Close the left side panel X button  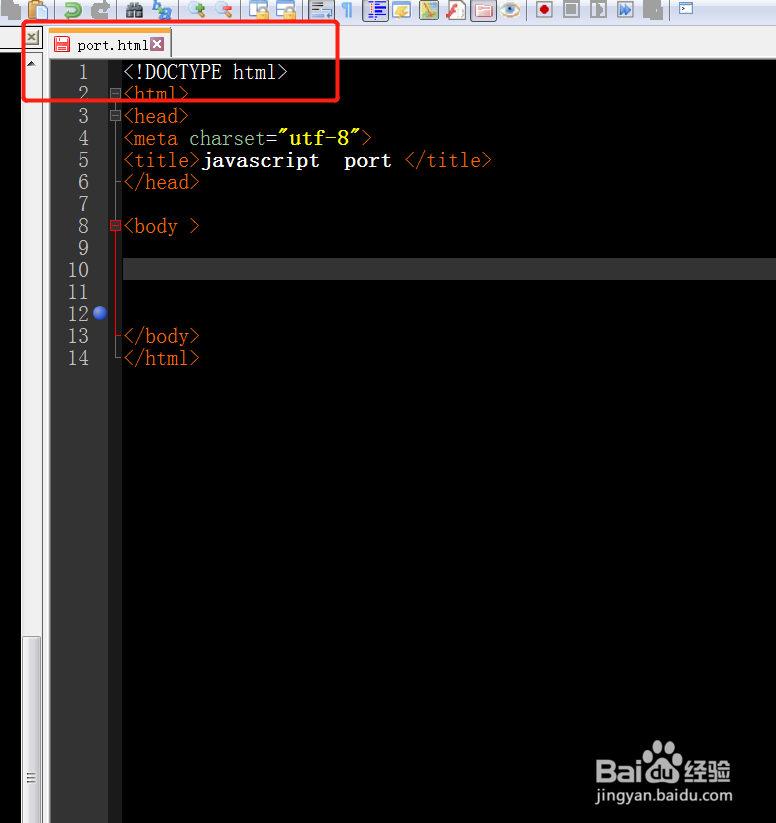[32, 37]
